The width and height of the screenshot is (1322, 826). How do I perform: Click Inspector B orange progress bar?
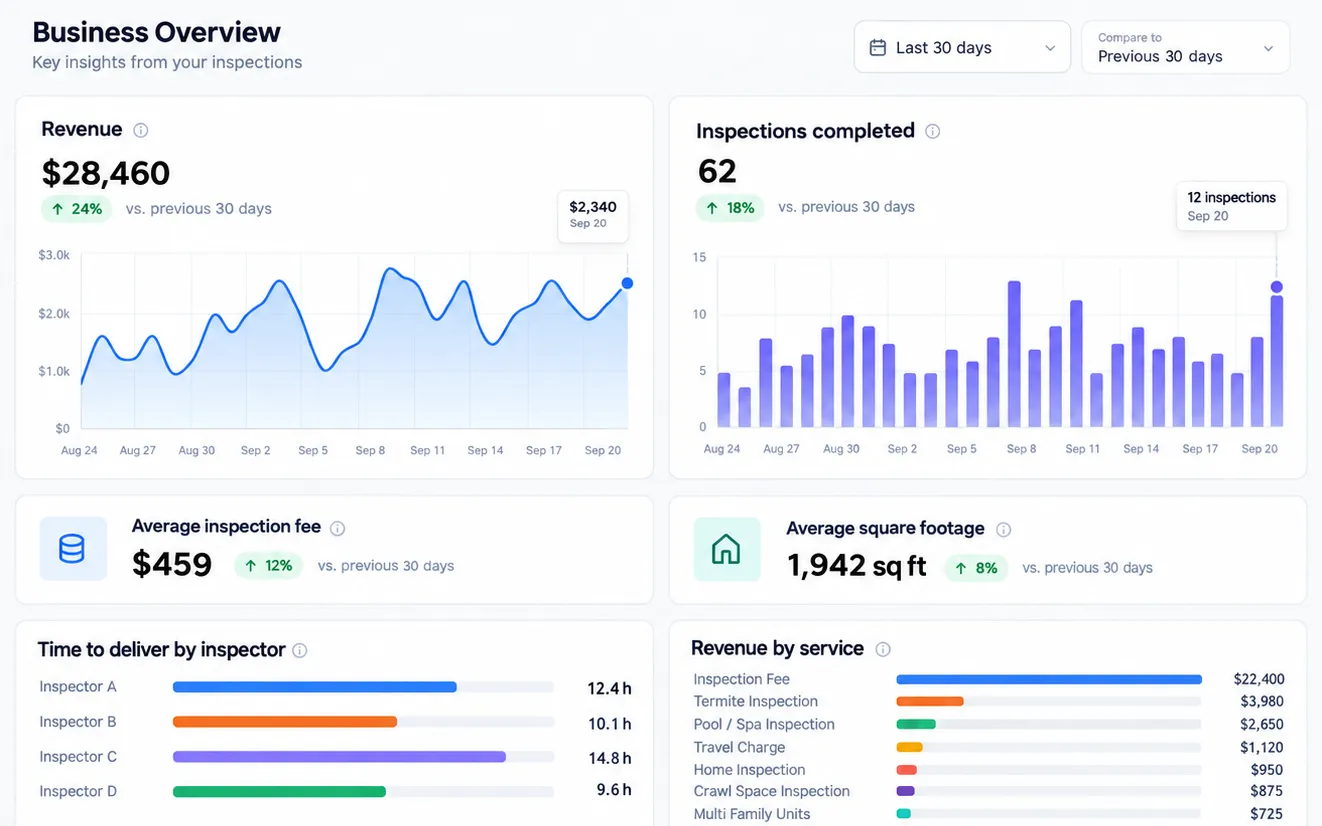click(x=285, y=722)
